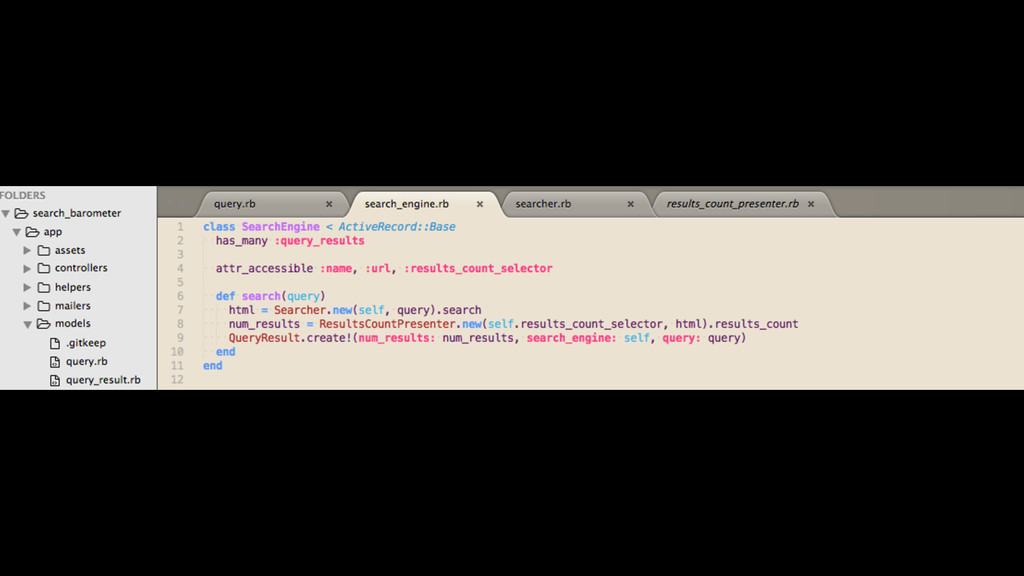Select the app folder label
The width and height of the screenshot is (1024, 576).
[53, 232]
